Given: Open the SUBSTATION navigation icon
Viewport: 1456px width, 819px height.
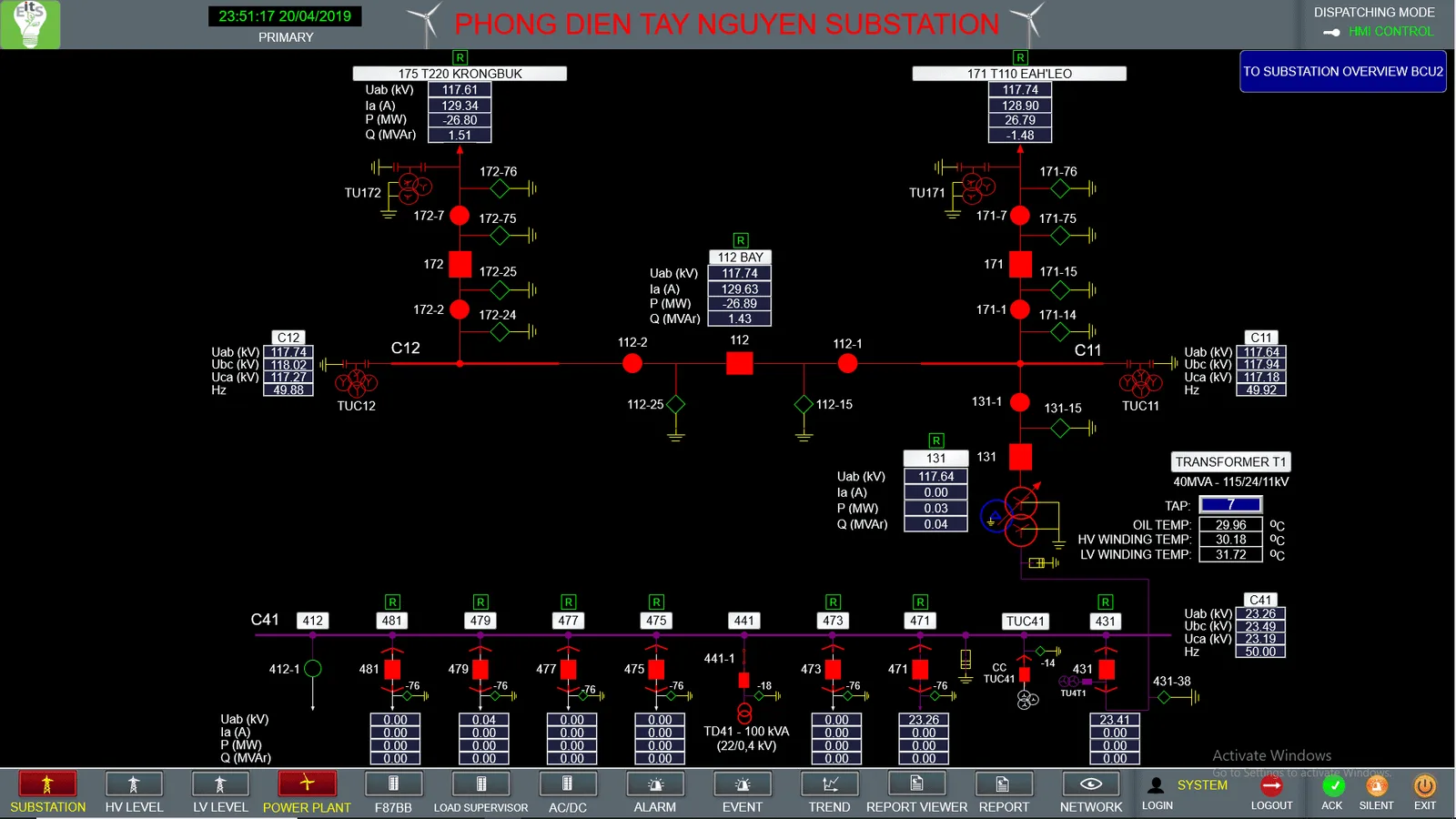Looking at the screenshot, I should click(47, 784).
